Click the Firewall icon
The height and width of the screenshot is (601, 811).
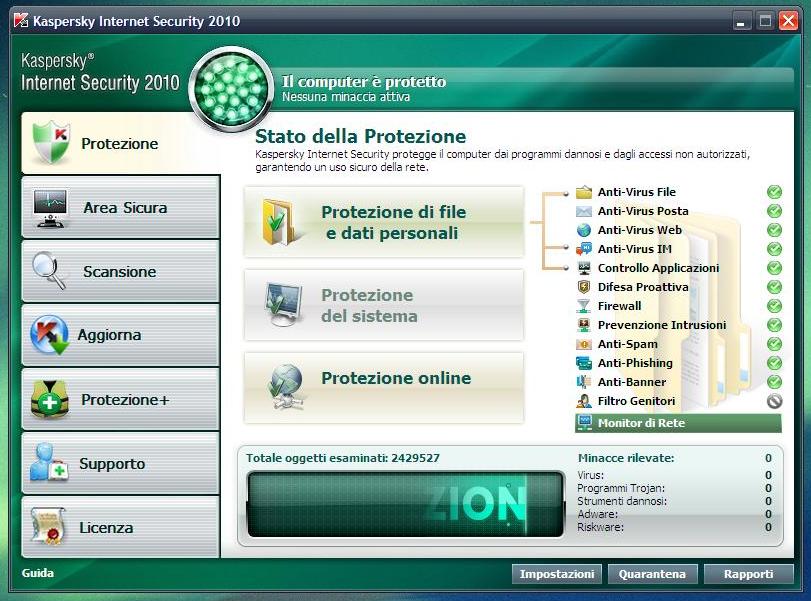coord(583,306)
